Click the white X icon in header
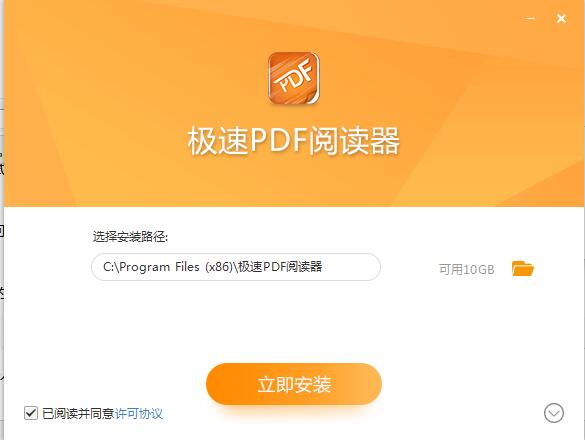 click(561, 18)
